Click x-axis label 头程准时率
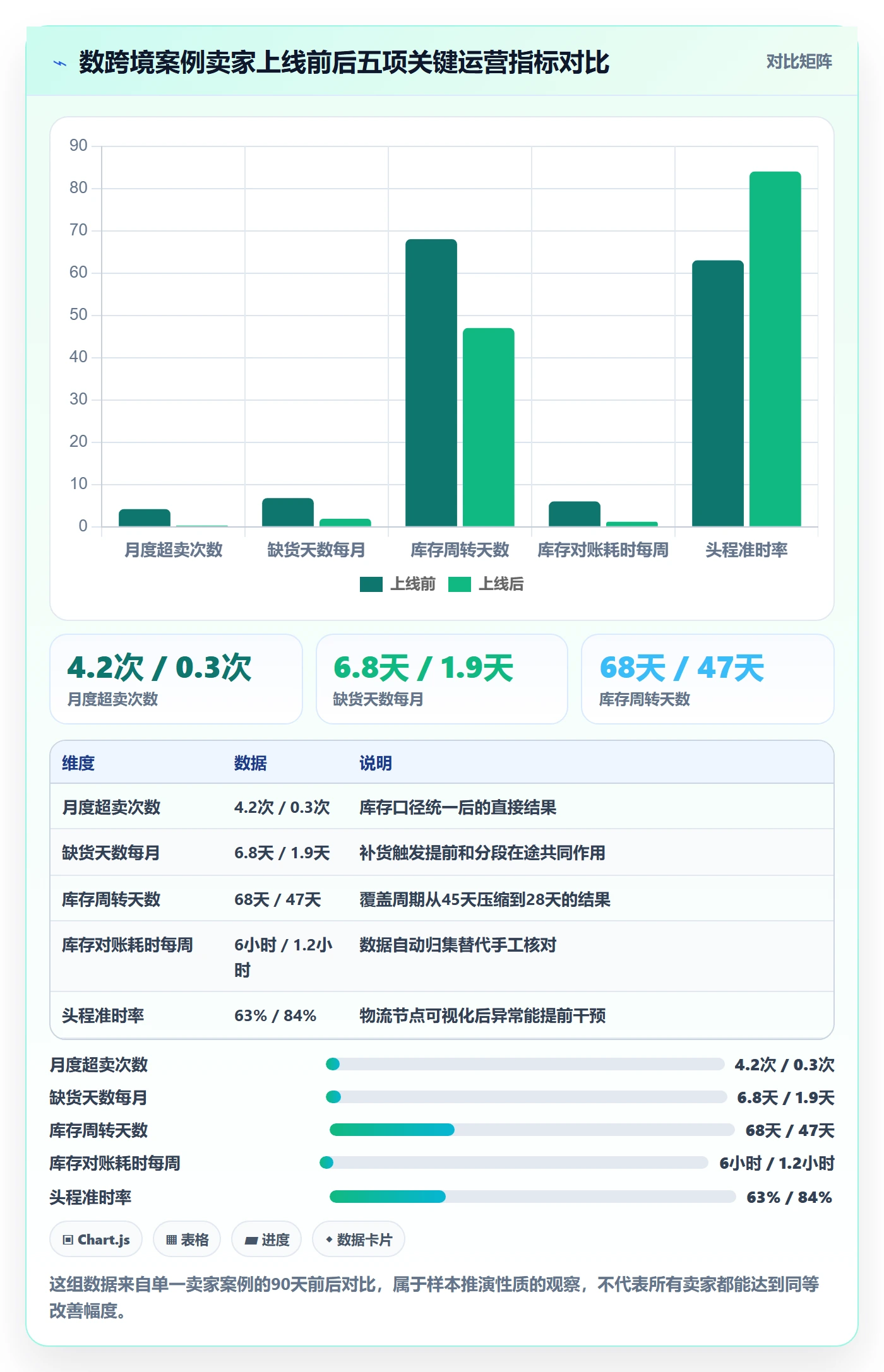 746,550
